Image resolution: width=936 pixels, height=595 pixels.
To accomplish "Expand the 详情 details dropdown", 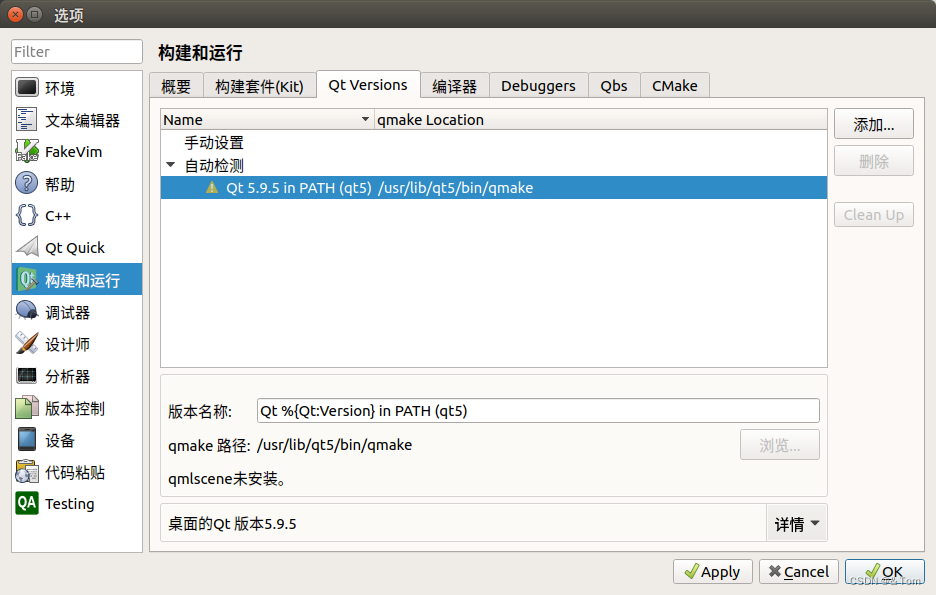I will pyautogui.click(x=797, y=523).
